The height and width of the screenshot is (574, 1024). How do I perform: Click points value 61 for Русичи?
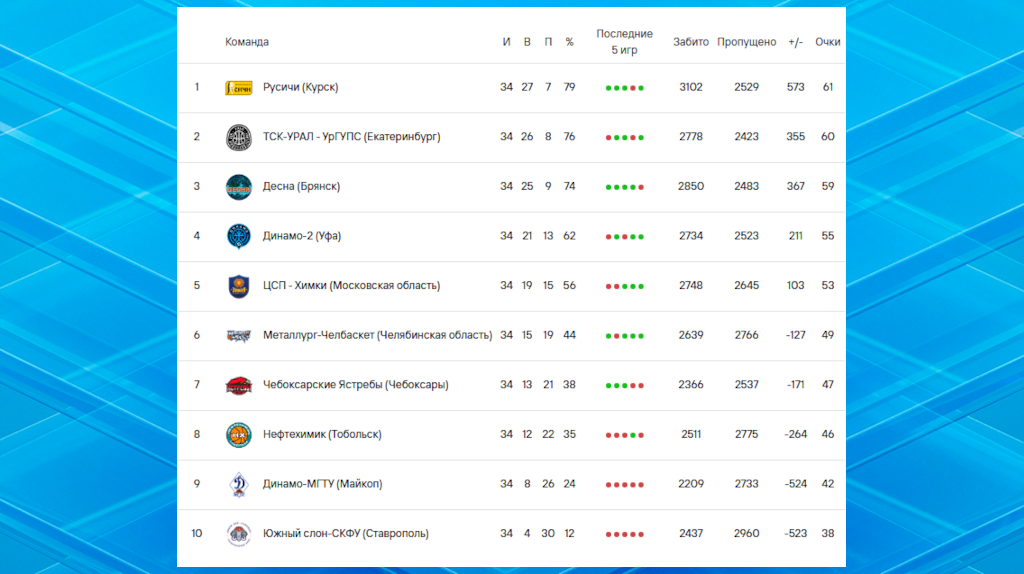coord(827,87)
